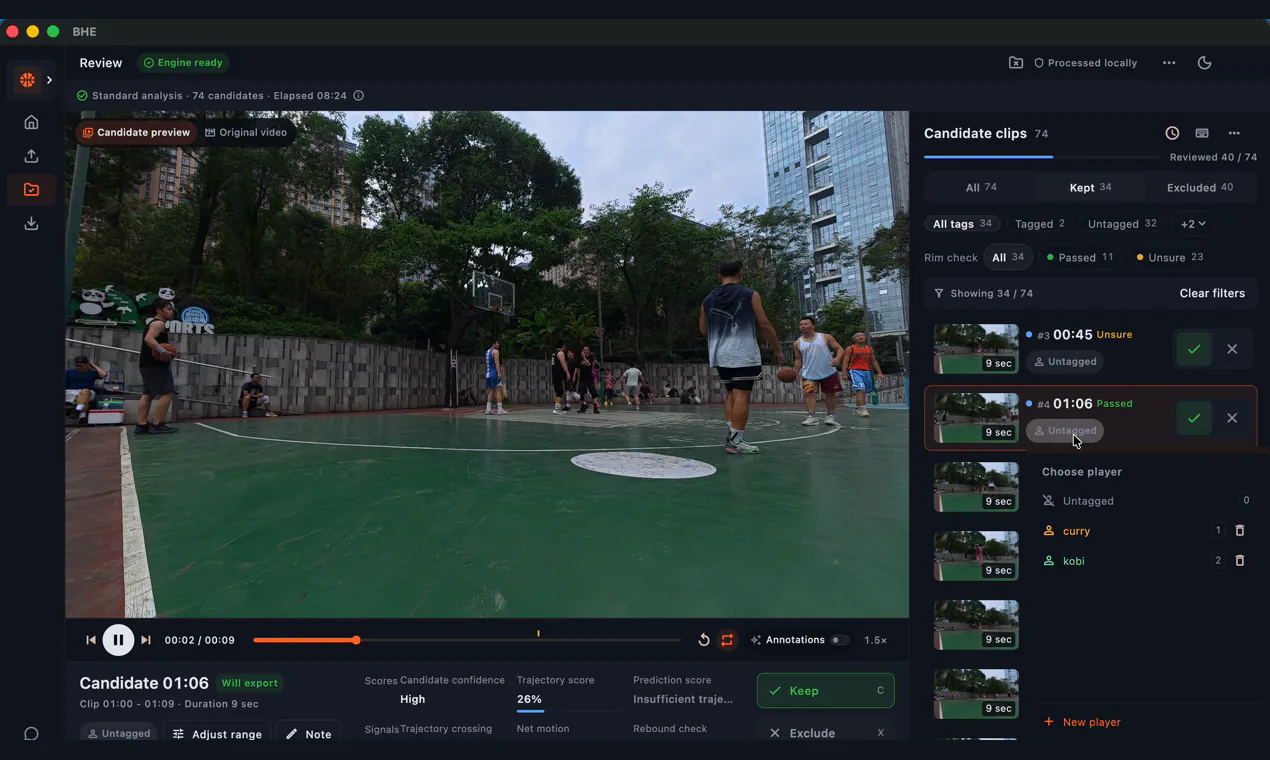Toggle Untagged player dropdown on clip 01:06
Screen dimensions: 1270x760
pos(1065,430)
